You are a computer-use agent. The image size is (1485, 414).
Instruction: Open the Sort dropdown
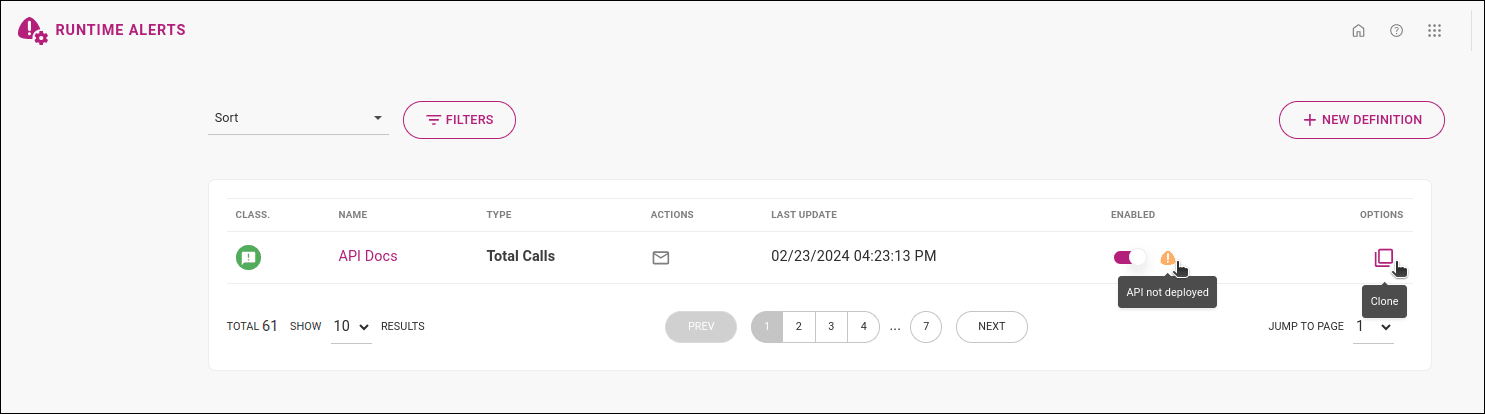[298, 118]
